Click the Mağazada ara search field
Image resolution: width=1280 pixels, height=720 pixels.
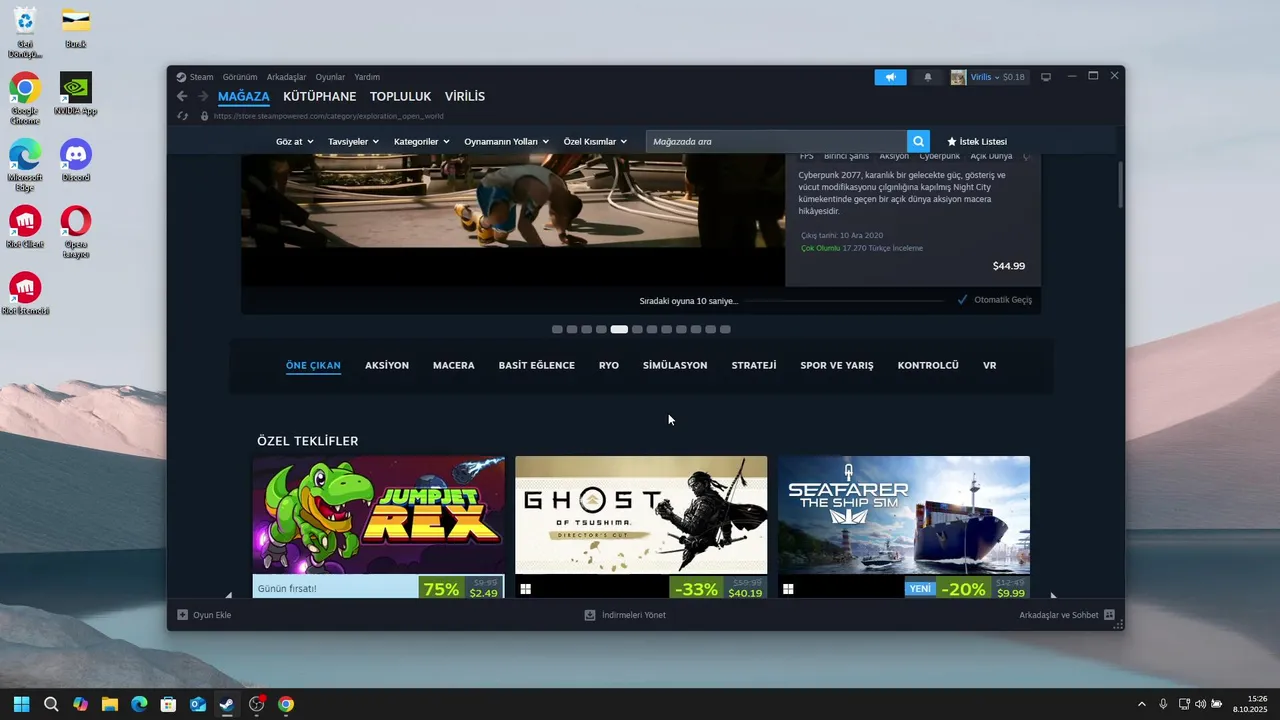(776, 141)
